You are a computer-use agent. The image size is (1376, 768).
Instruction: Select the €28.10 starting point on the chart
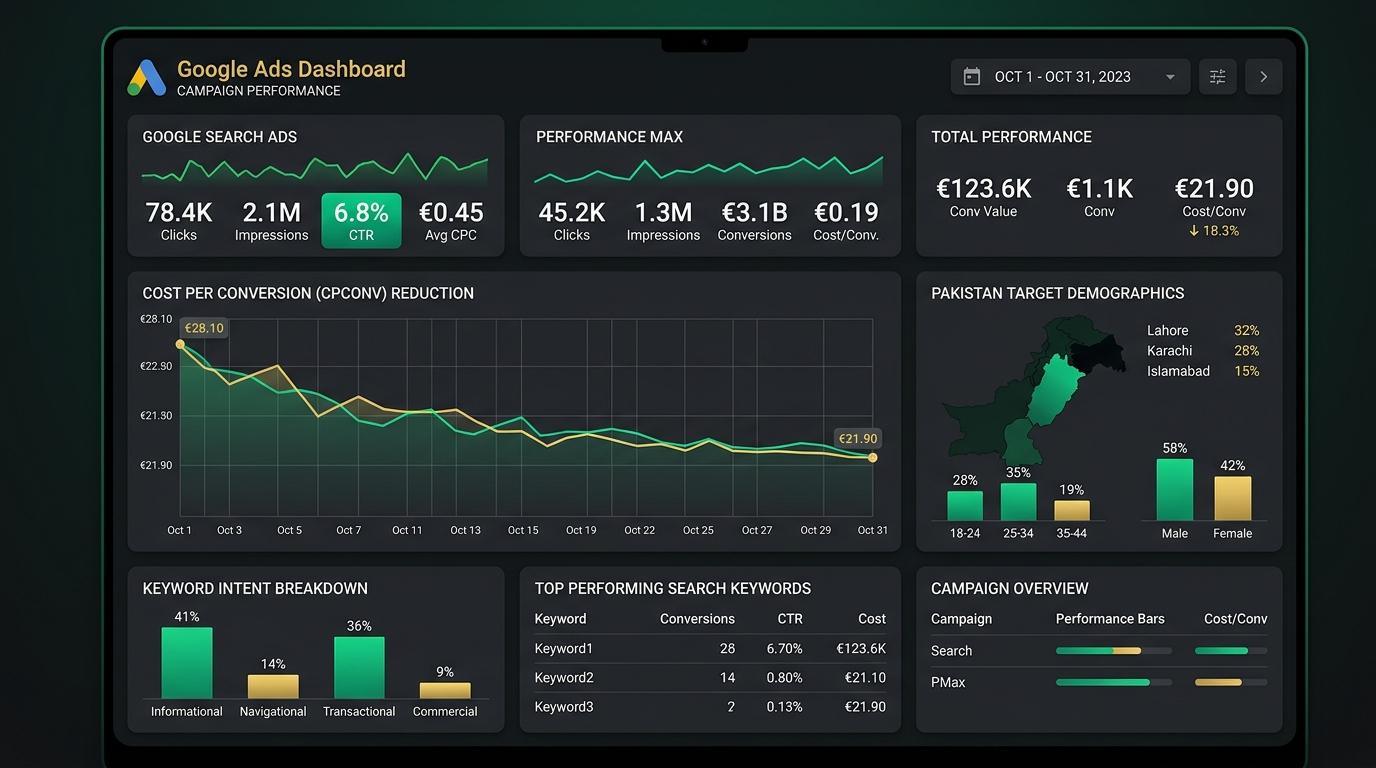(180, 344)
